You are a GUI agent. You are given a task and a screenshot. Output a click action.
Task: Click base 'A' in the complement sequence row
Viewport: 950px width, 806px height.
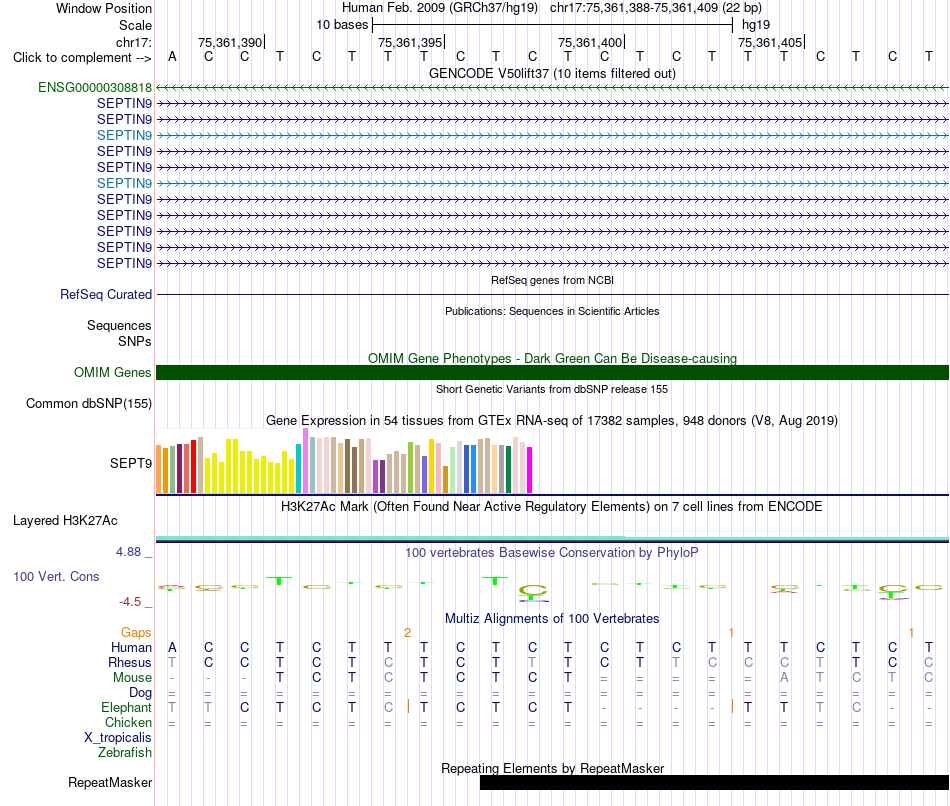coord(172,56)
